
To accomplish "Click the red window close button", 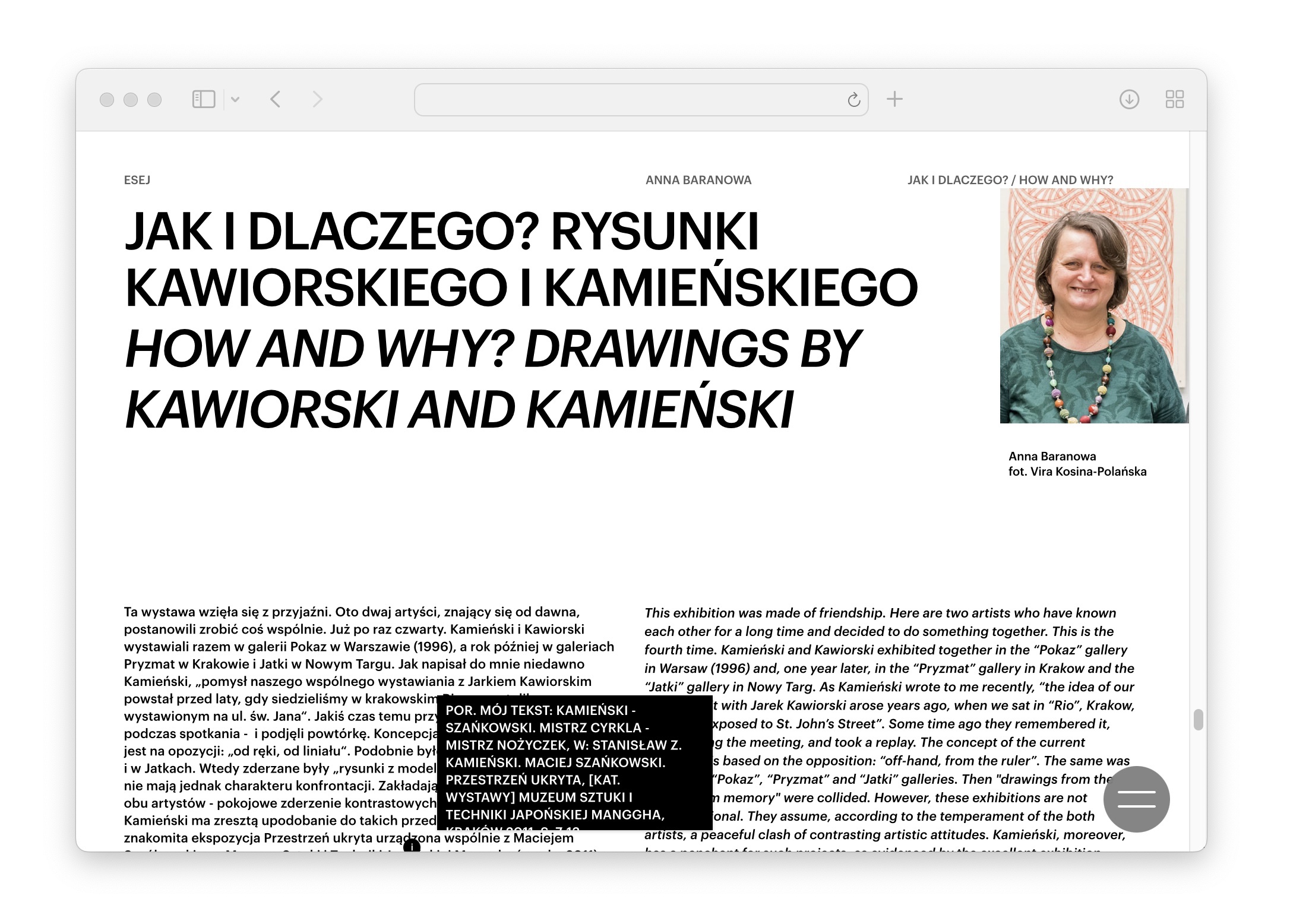I will click(x=107, y=100).
